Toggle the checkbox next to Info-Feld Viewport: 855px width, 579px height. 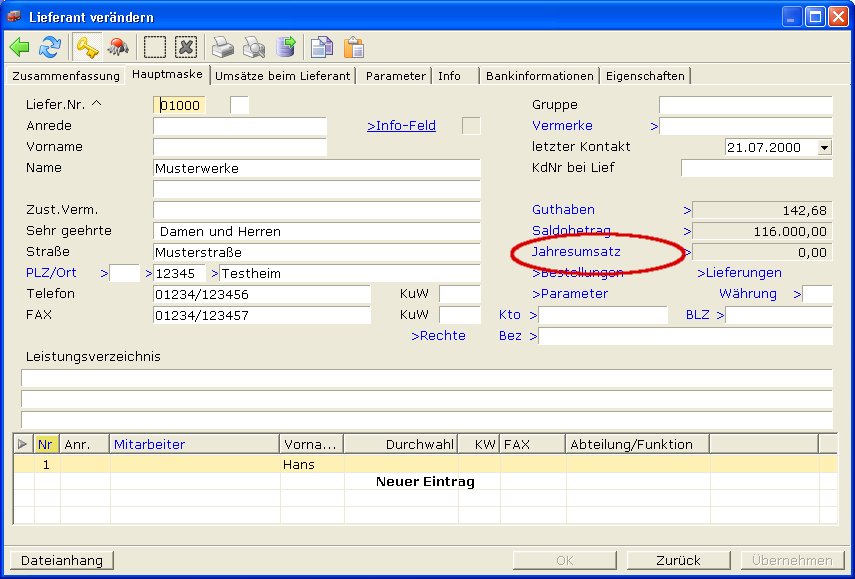[x=470, y=126]
